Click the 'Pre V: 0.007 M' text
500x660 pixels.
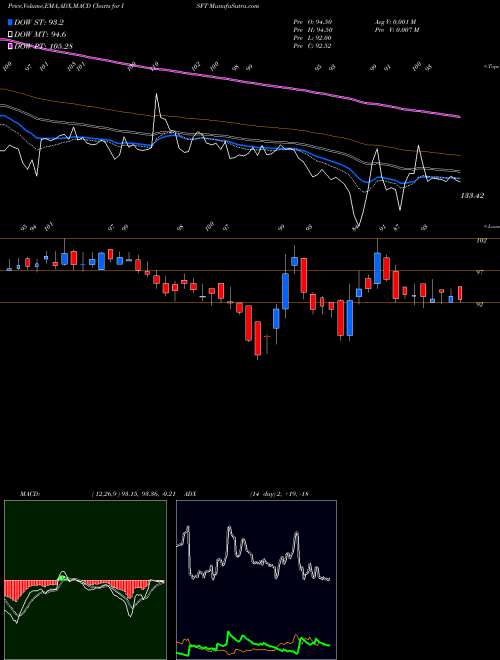click(x=397, y=30)
